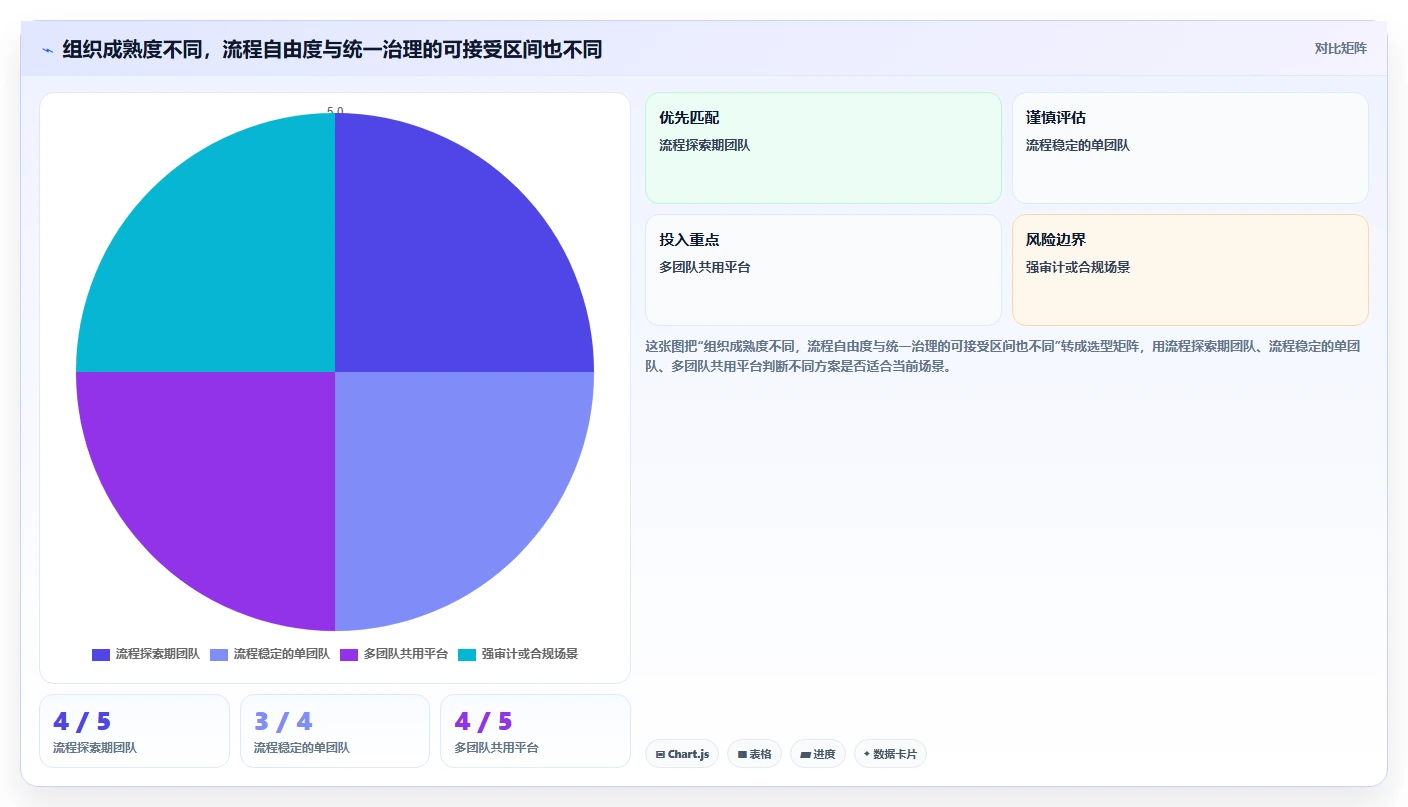Toggle 流程稳定的单团队 legend color box
The image size is (1408, 807).
click(219, 654)
